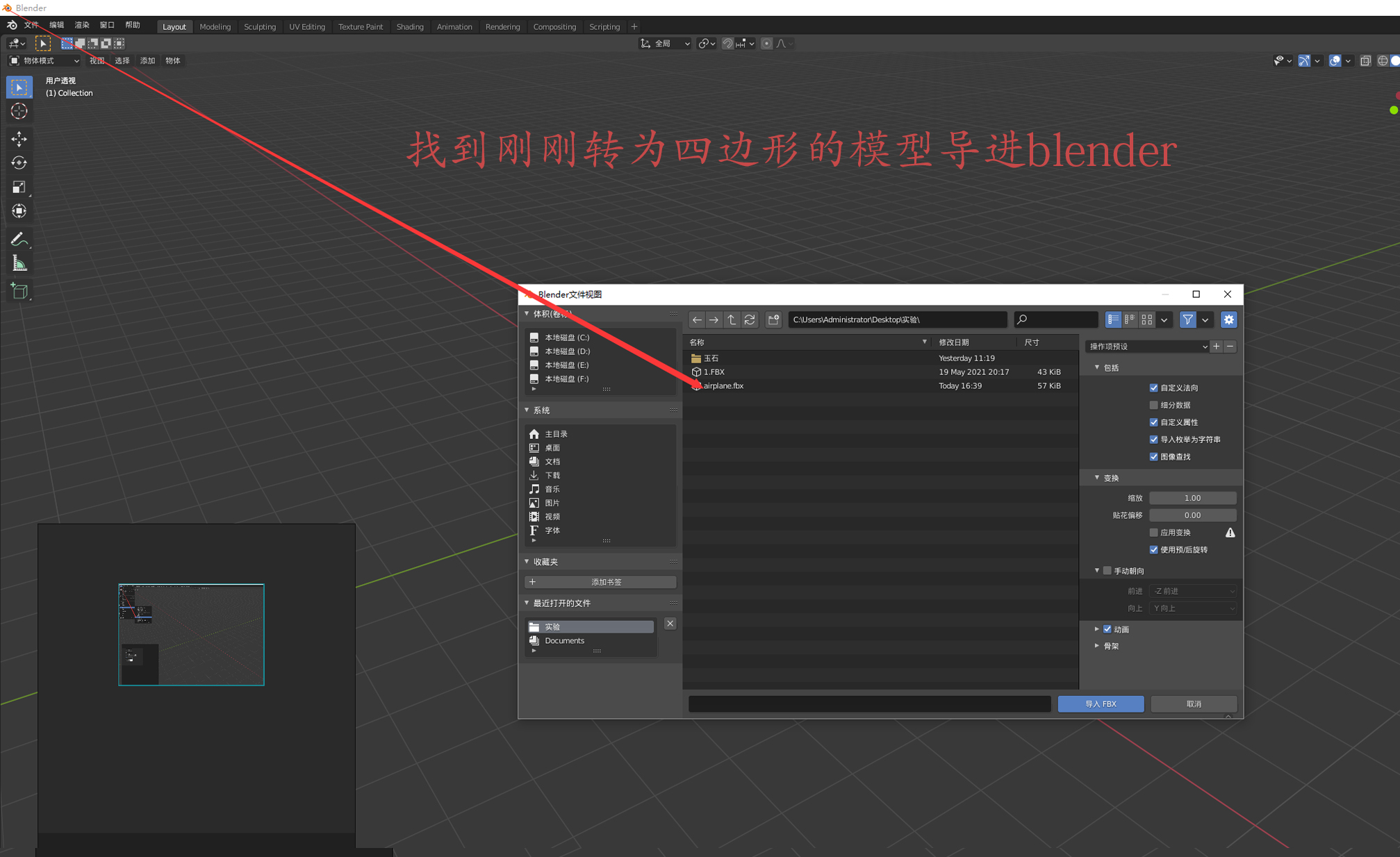Select the Rotate tool

[19, 163]
